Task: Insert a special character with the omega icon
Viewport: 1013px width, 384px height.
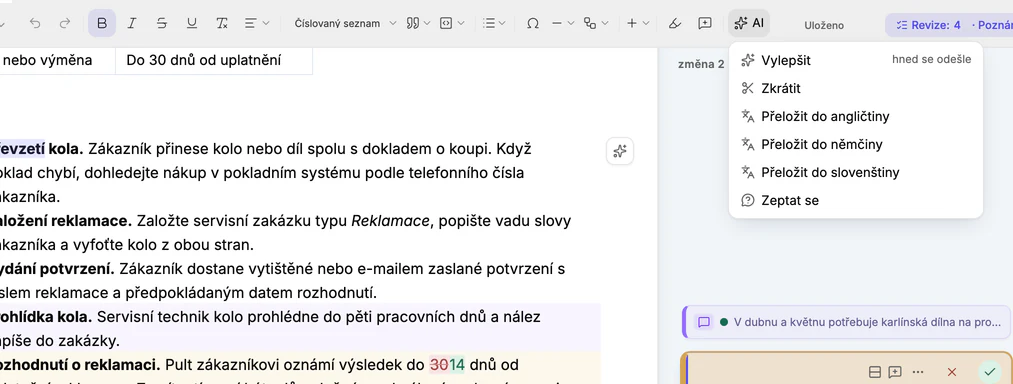Action: (532, 24)
